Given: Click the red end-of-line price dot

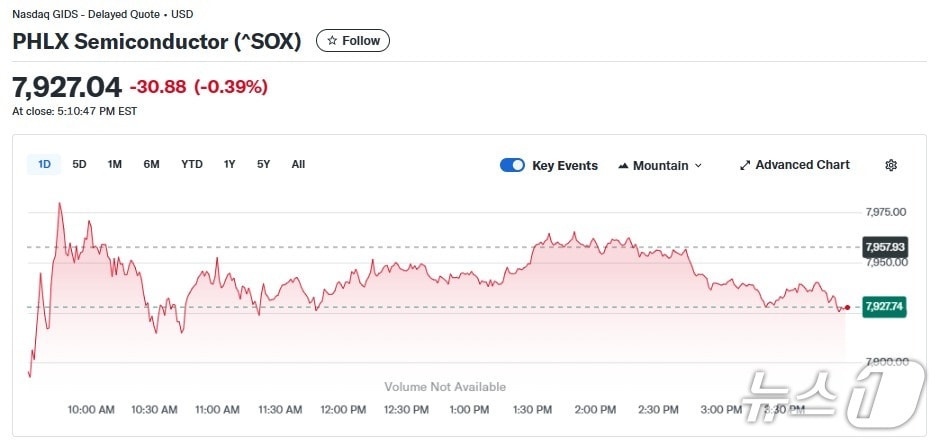Looking at the screenshot, I should (x=848, y=307).
